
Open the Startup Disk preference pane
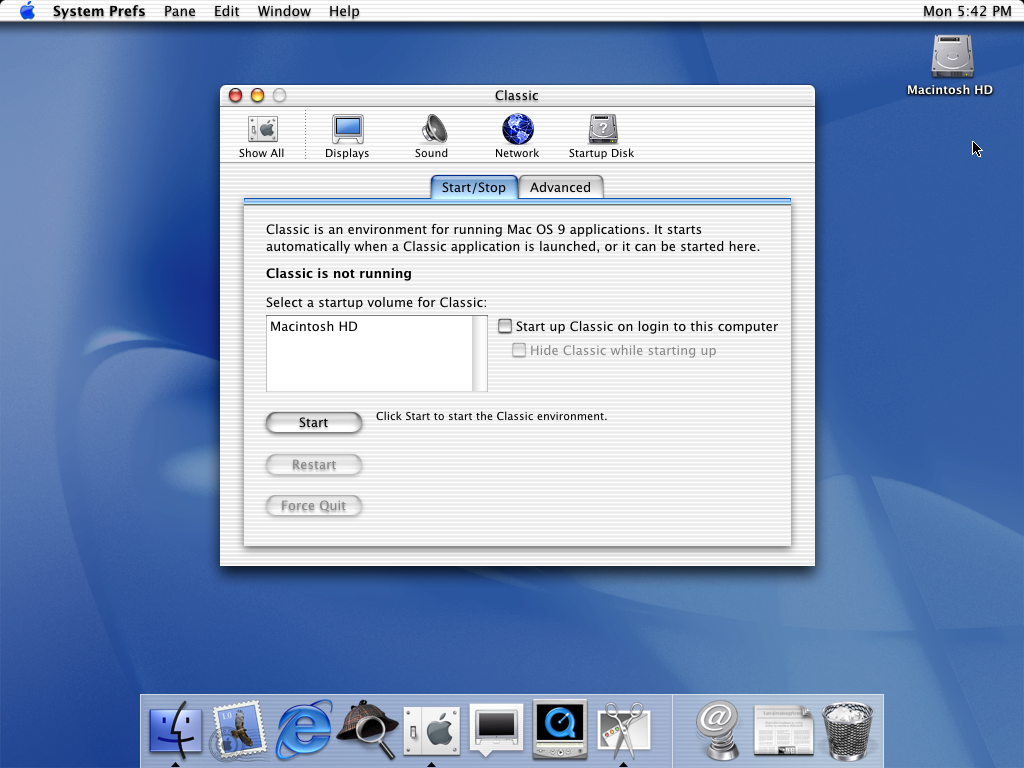pyautogui.click(x=601, y=136)
